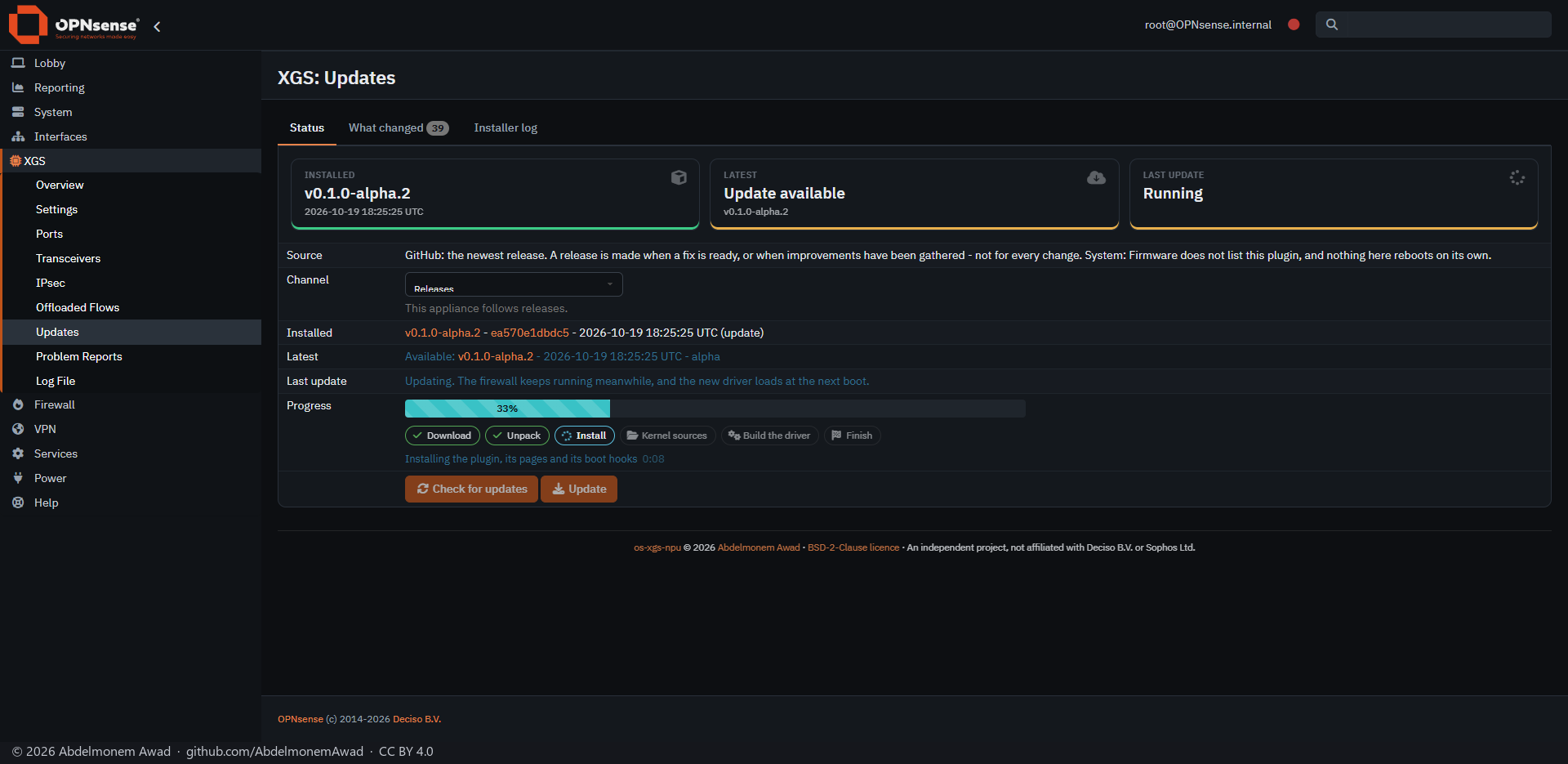This screenshot has width=1568, height=764.
Task: Open Transceivers in XGS menu
Action: [x=132, y=258]
